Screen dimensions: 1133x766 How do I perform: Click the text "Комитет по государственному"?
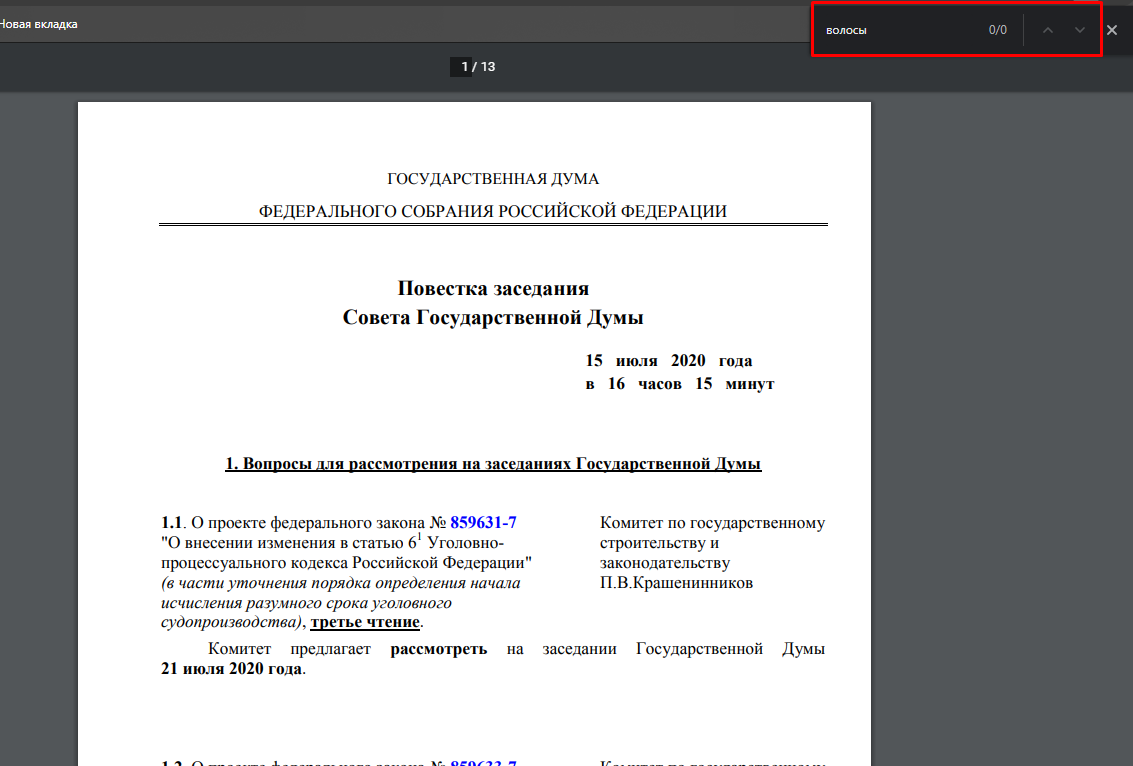[x=712, y=523]
